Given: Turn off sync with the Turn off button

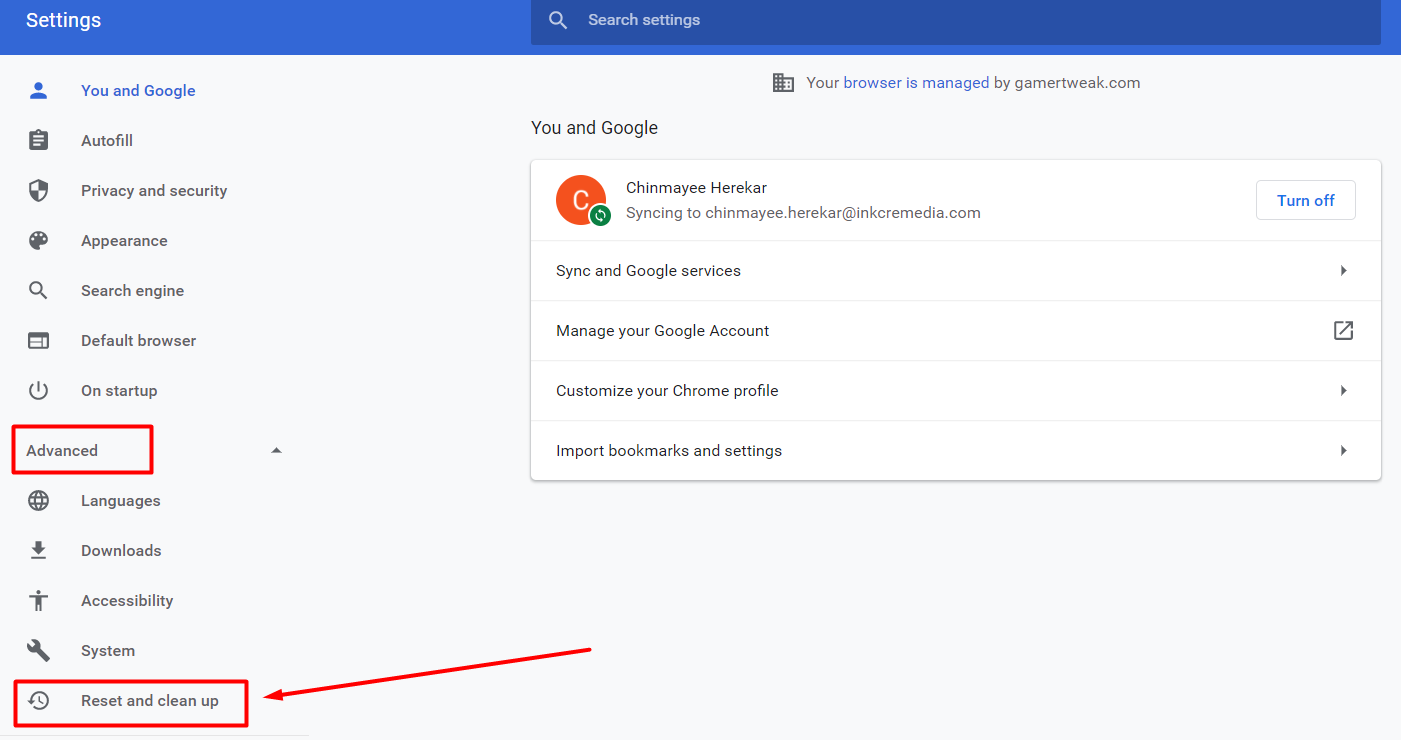Looking at the screenshot, I should tap(1305, 200).
